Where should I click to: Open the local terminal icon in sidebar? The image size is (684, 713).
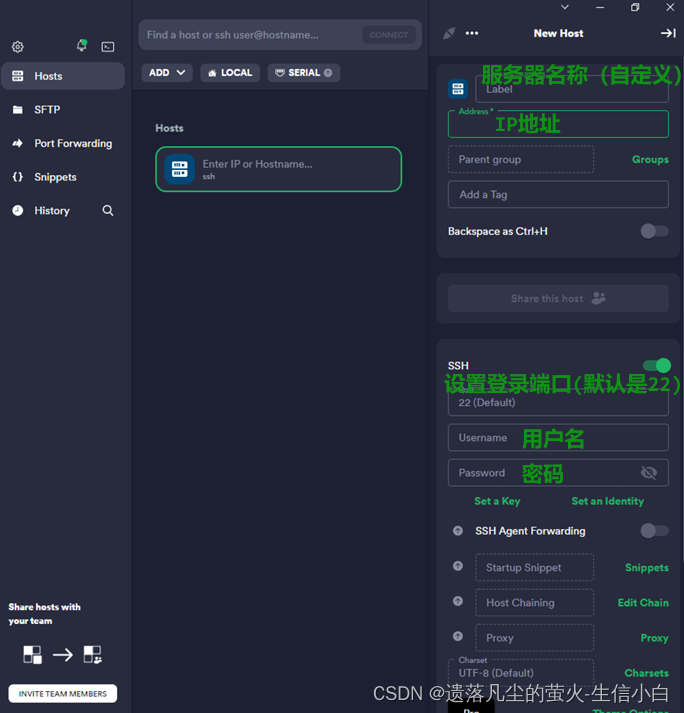coord(108,47)
